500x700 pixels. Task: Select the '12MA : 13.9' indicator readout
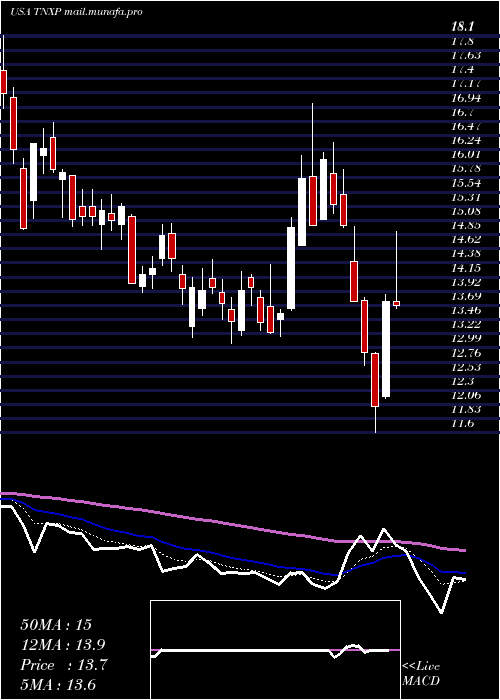(64, 645)
